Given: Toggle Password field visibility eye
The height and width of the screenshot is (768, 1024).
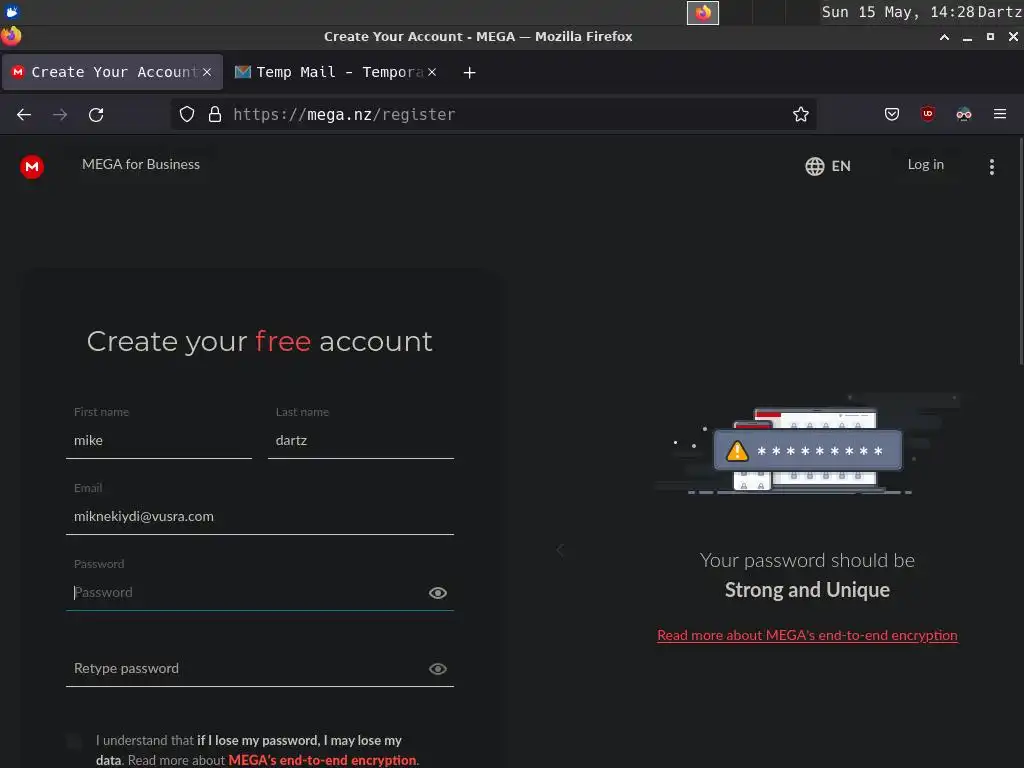Looking at the screenshot, I should 438,593.
